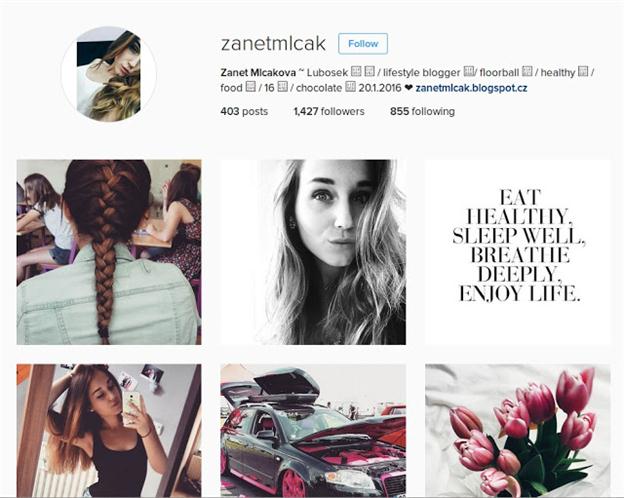Open the zanetmlcak.blogspot.cz link
The width and height of the screenshot is (624, 498).
point(471,88)
